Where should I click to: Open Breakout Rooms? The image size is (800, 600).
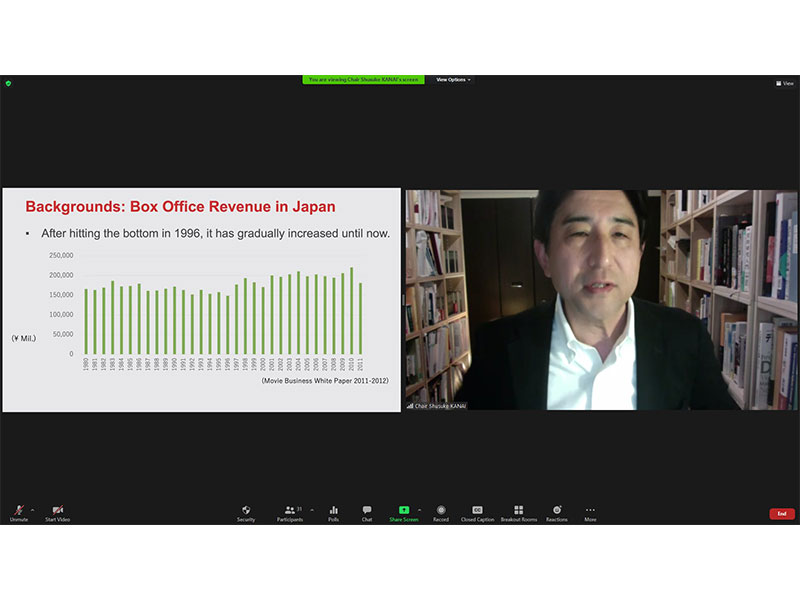(x=518, y=512)
